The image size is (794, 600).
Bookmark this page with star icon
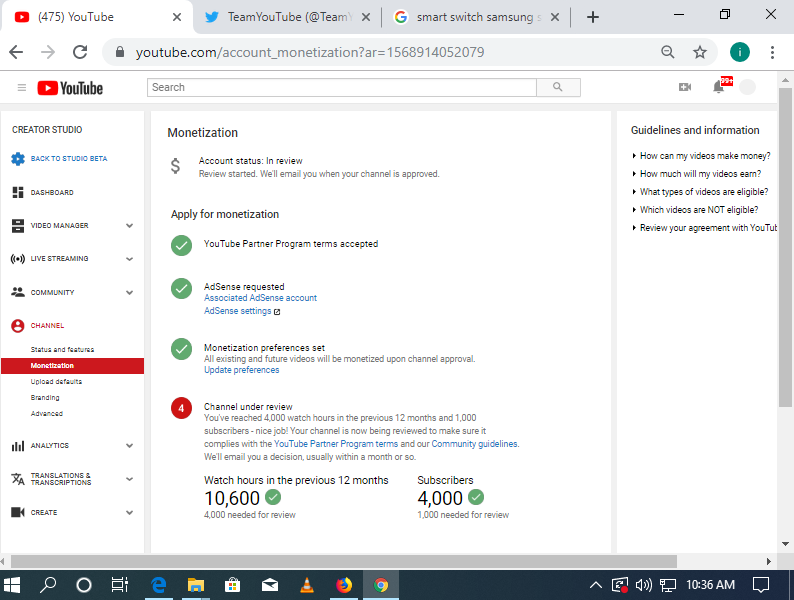[x=700, y=52]
